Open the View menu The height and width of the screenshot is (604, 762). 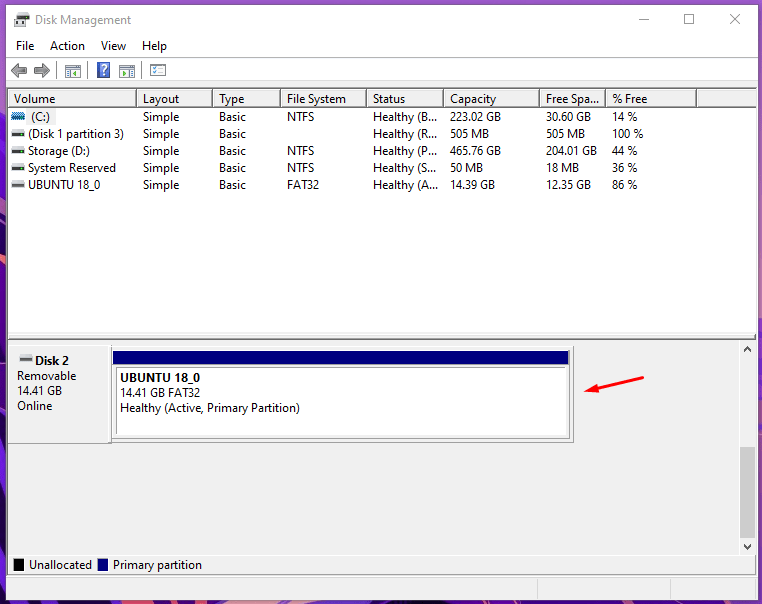click(113, 46)
